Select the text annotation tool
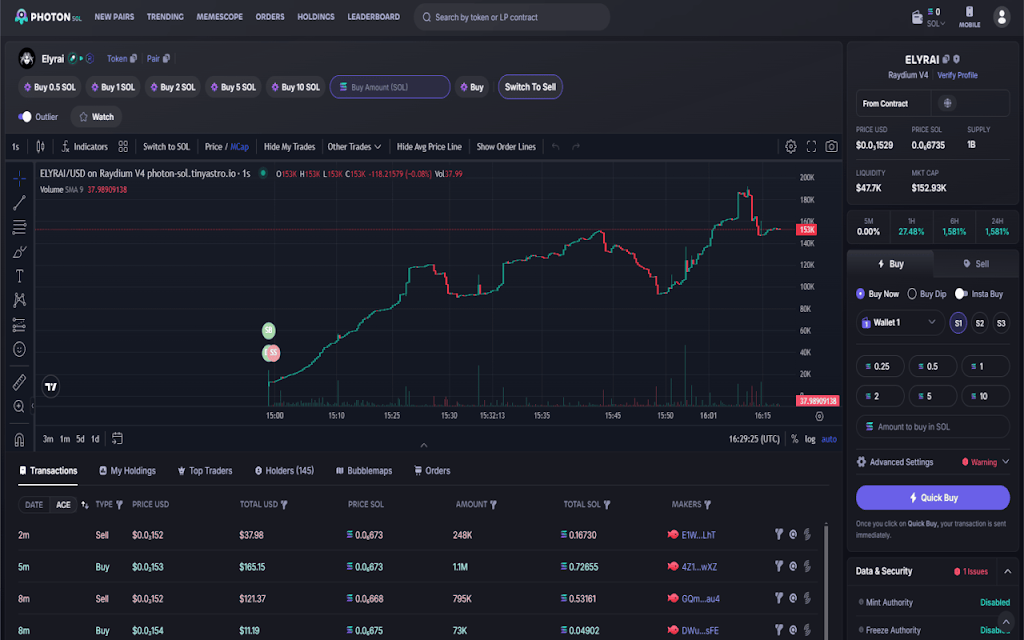This screenshot has width=1024, height=640. pyautogui.click(x=20, y=276)
